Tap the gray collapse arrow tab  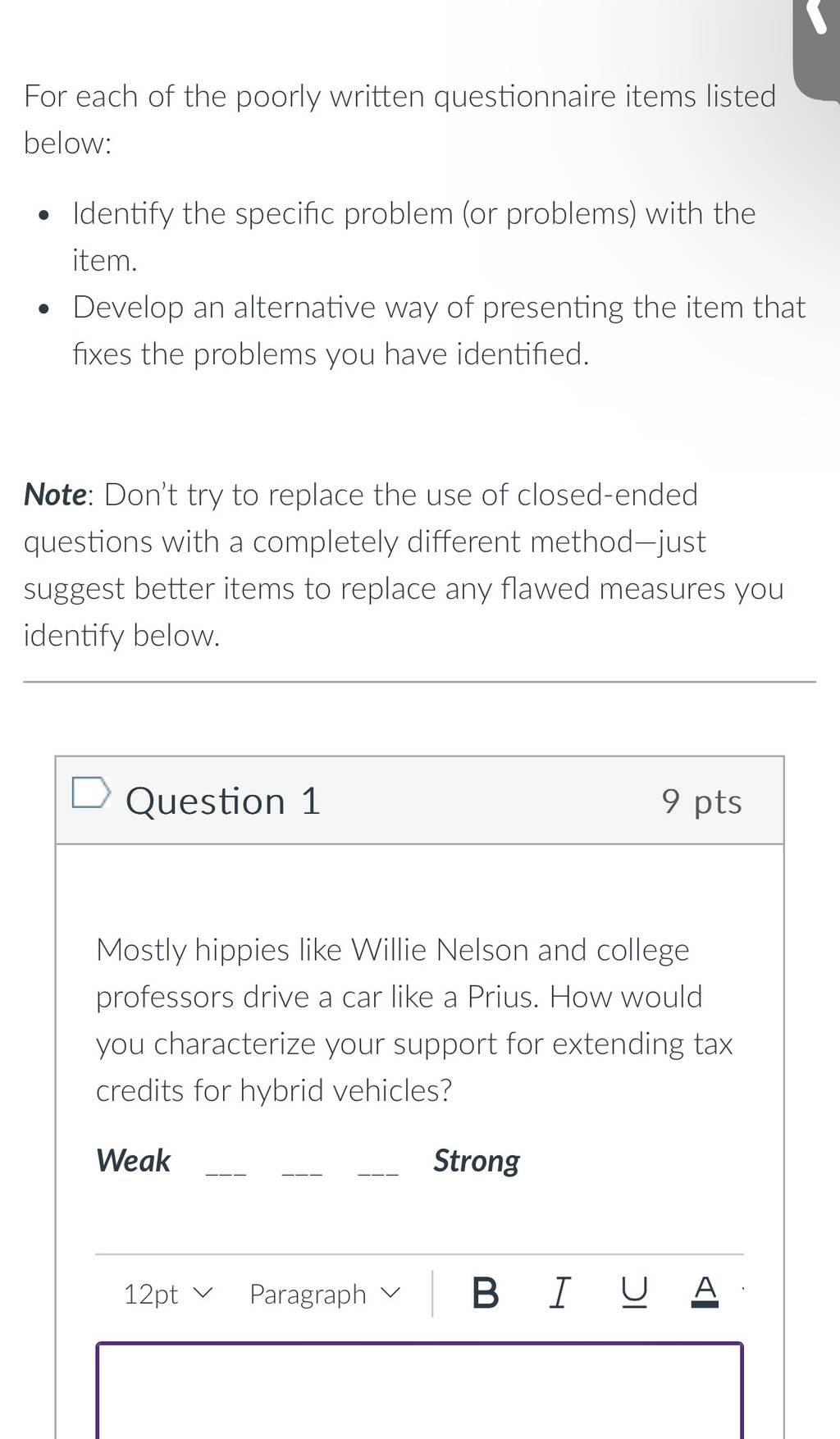coord(817,49)
